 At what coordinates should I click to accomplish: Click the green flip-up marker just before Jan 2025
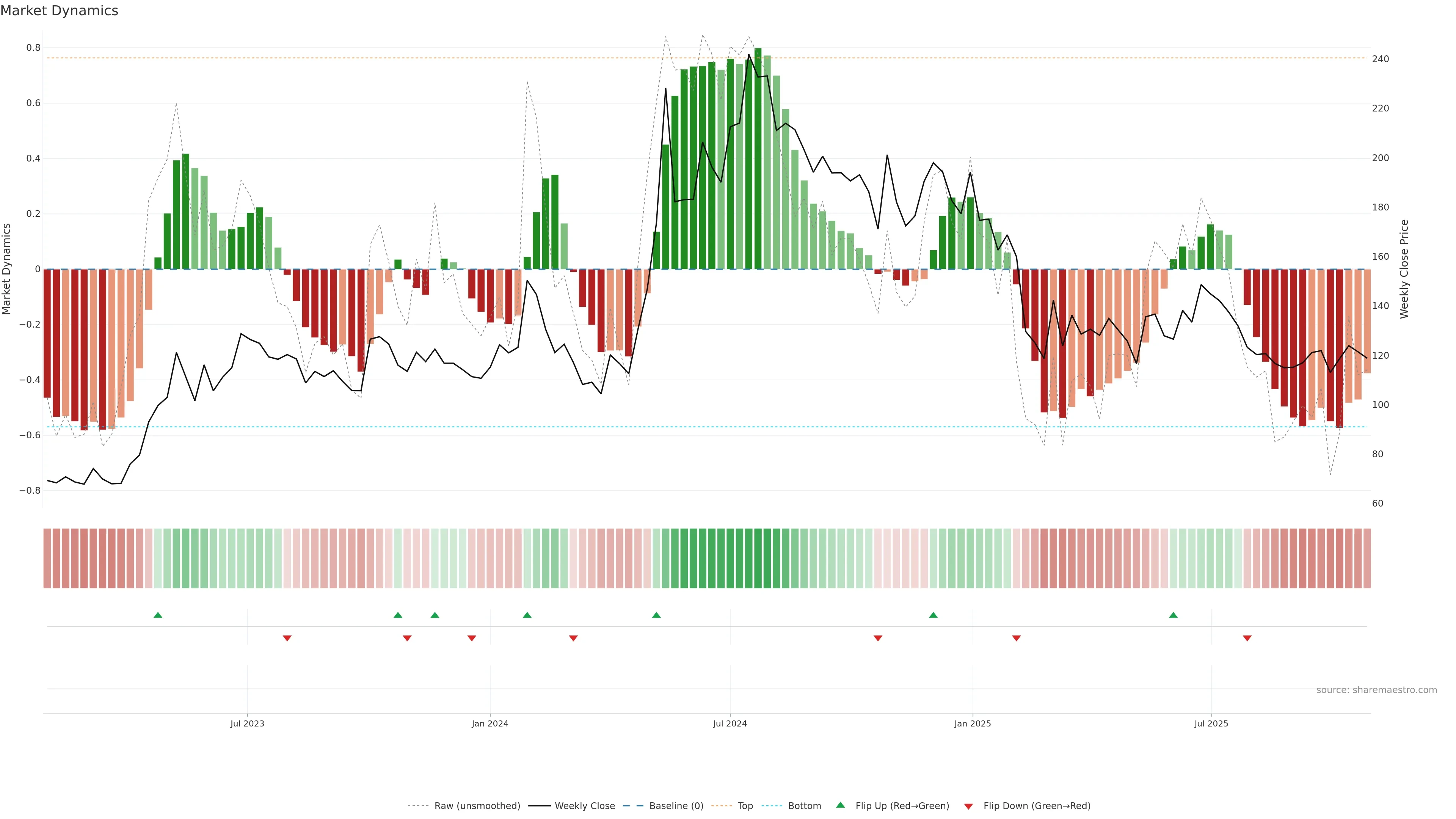click(933, 615)
